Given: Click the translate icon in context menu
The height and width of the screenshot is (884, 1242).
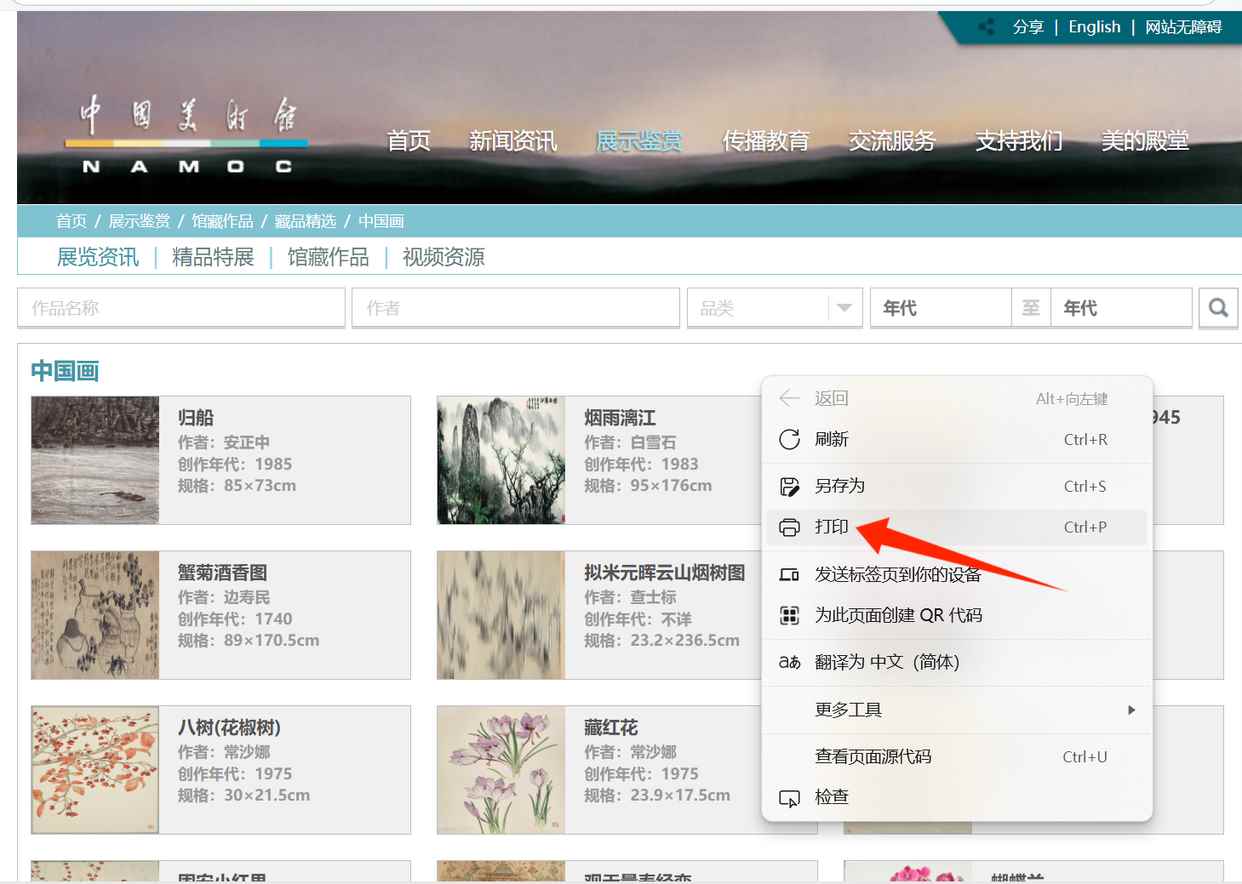Looking at the screenshot, I should tap(789, 662).
